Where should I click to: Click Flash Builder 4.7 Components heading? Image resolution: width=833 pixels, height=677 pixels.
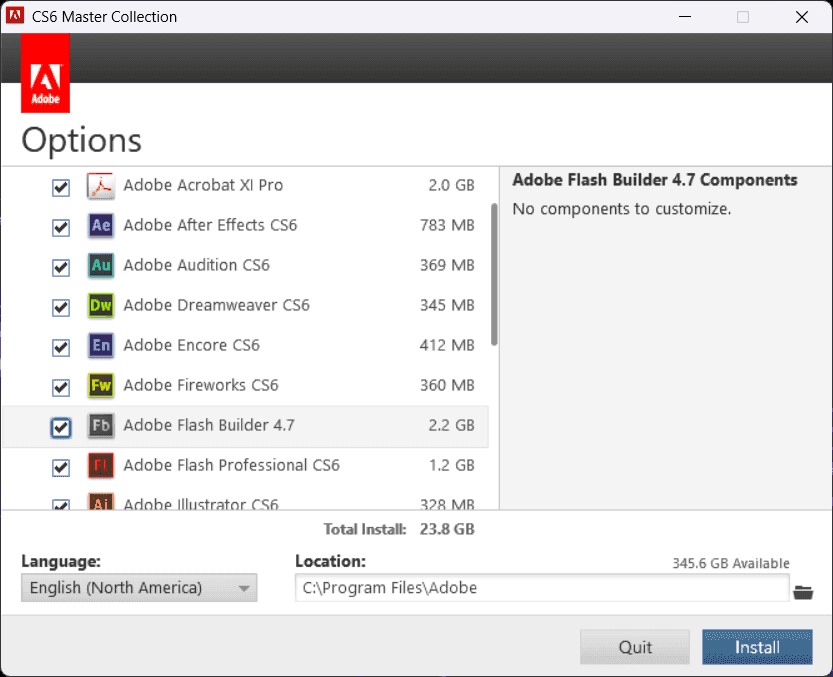point(655,180)
